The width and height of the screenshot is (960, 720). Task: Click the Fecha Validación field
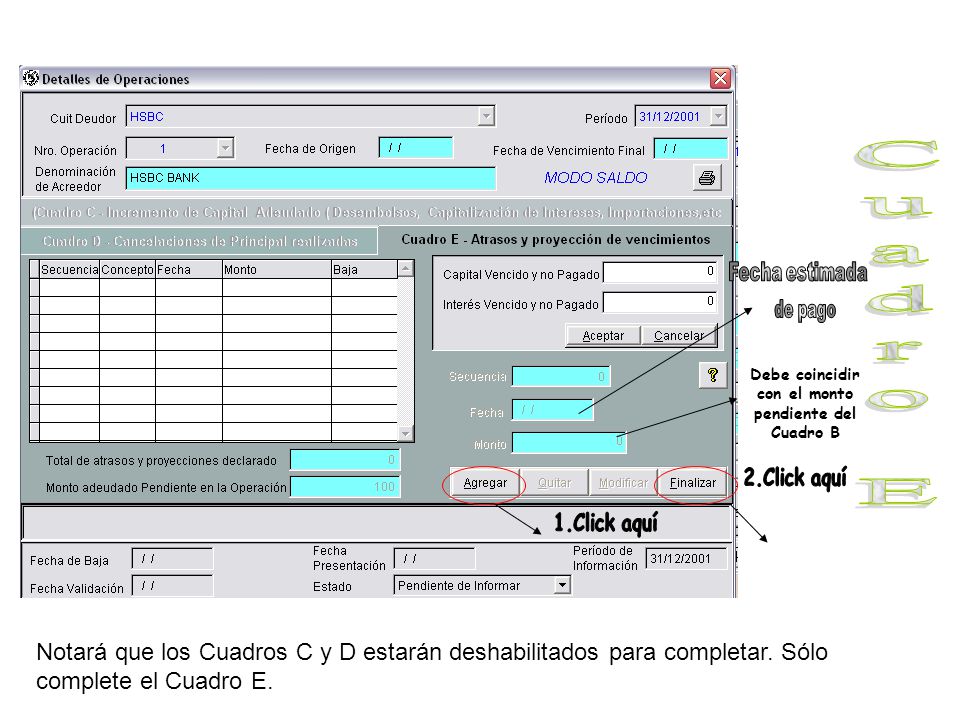pyautogui.click(x=173, y=586)
